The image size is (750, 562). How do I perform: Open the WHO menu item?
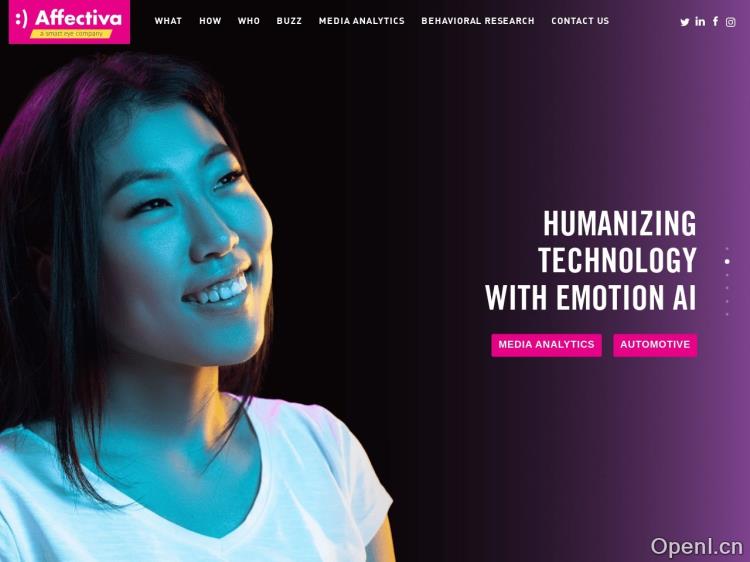[249, 21]
